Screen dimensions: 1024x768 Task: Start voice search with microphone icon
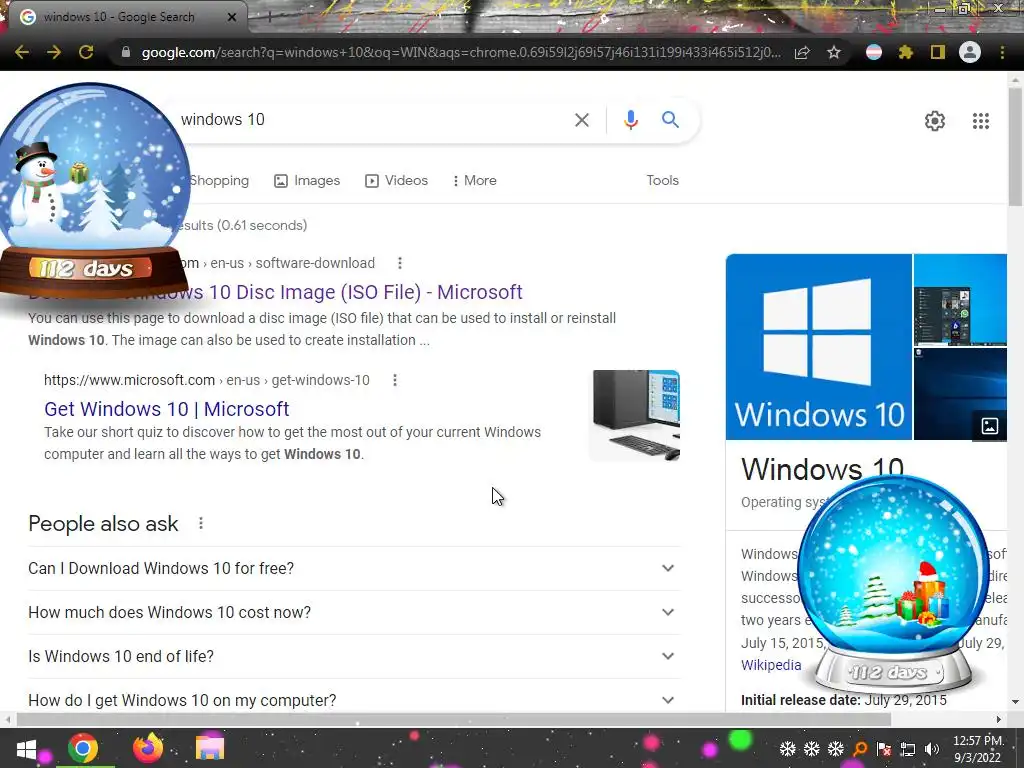tap(630, 120)
